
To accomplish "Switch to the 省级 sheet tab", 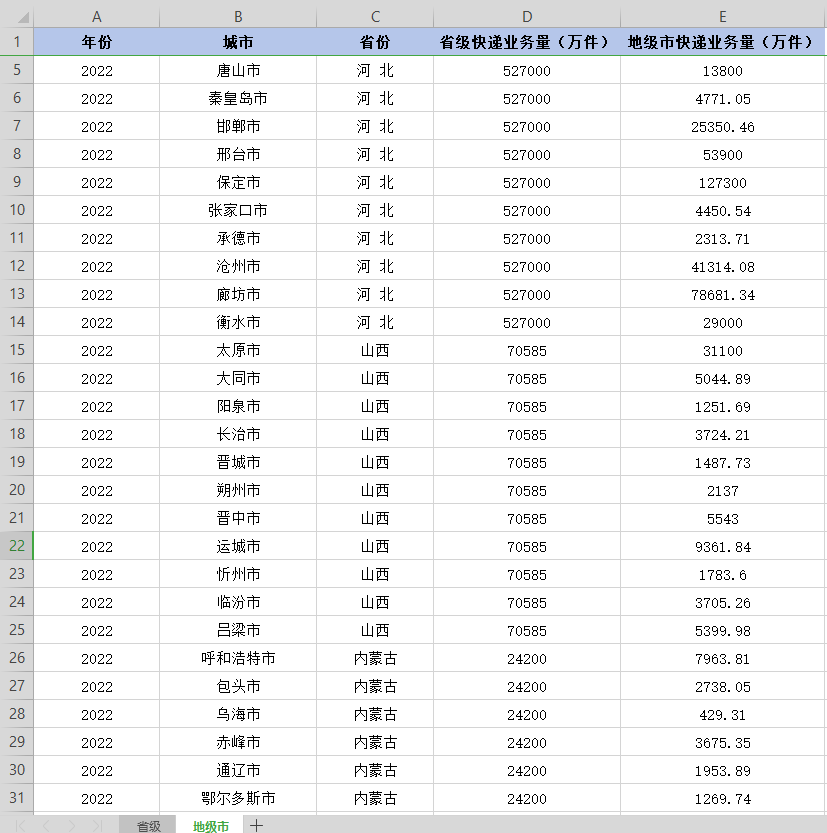I will pyautogui.click(x=148, y=826).
